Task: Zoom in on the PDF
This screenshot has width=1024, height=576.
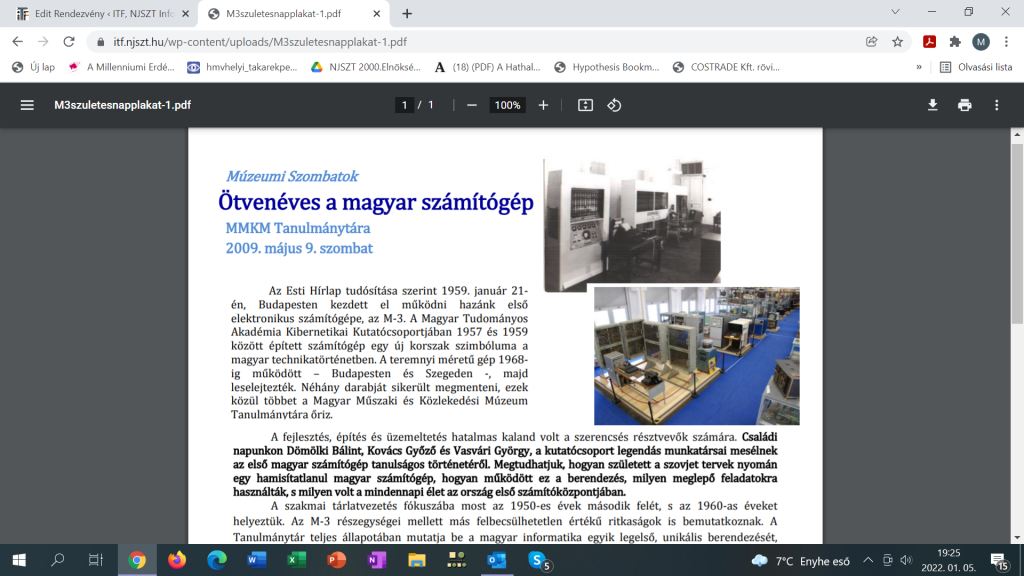Action: click(543, 105)
